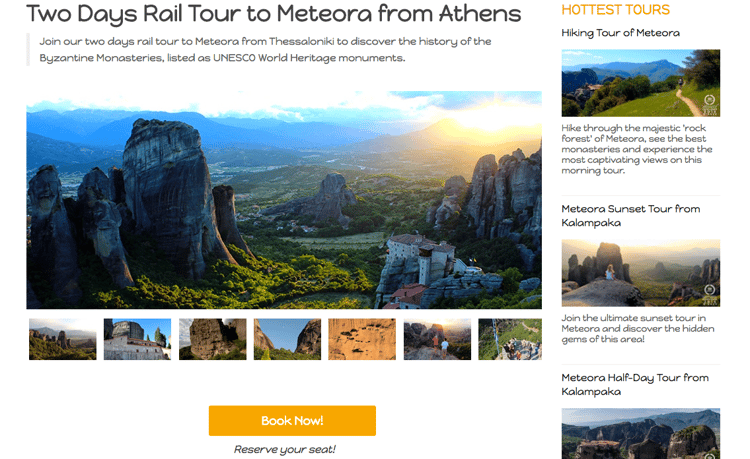Viewport: 750px width, 459px height.
Task: Select the fifth thumbnail of orange cliff caves
Action: pos(362,339)
